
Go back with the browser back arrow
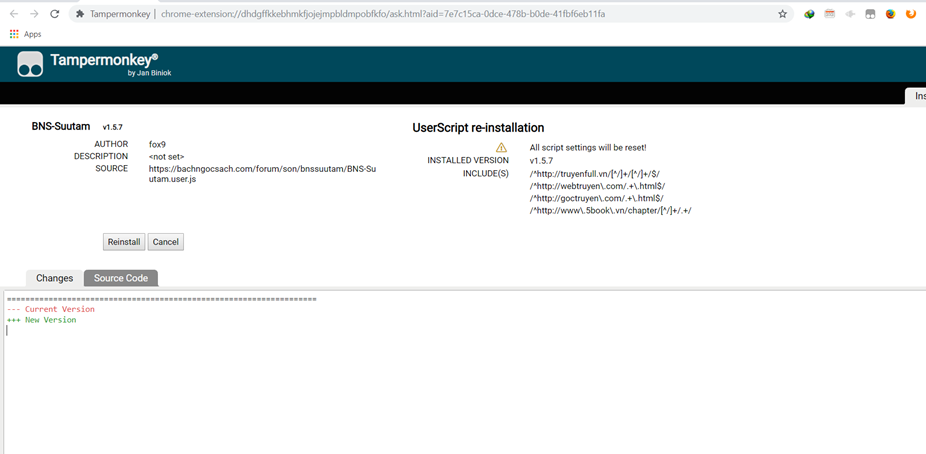[x=14, y=14]
